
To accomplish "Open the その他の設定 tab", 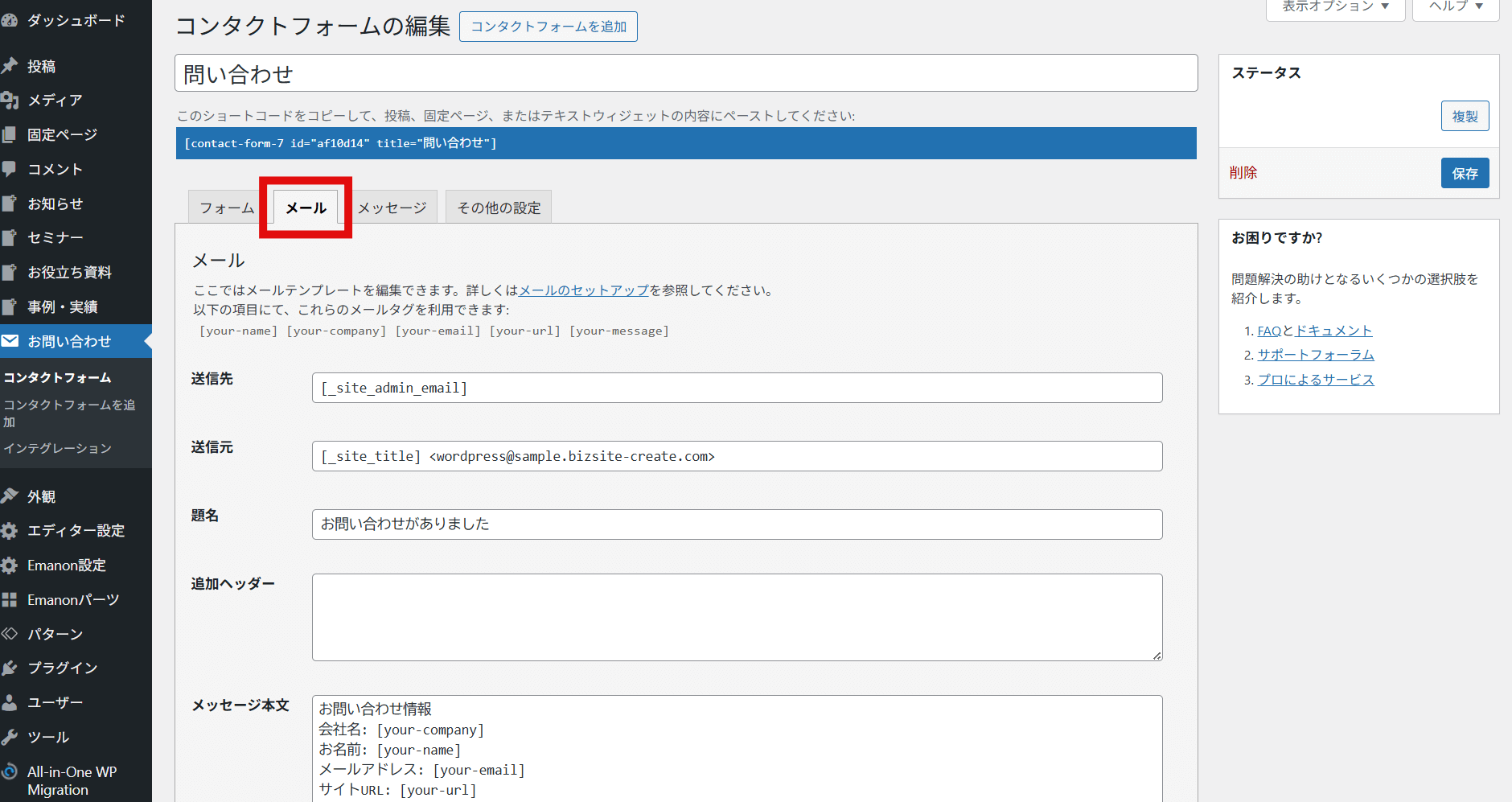I will (499, 208).
